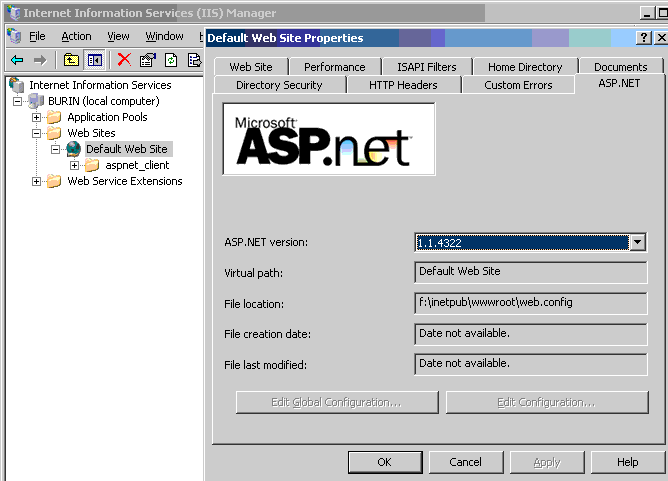
Task: Select the Web Sites tree label
Action: tap(91, 133)
